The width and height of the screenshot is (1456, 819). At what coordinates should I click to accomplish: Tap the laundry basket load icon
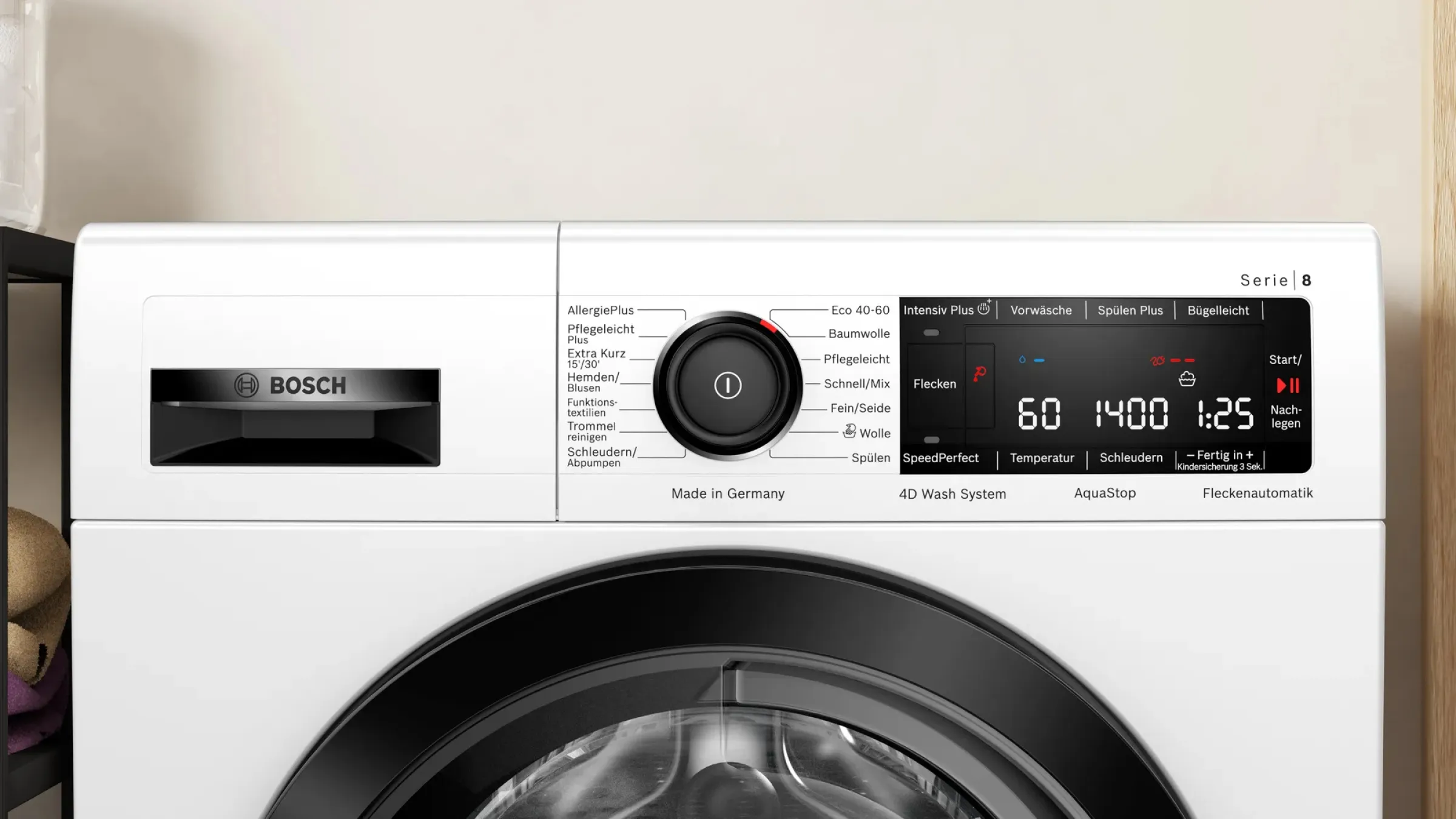[x=1187, y=379]
